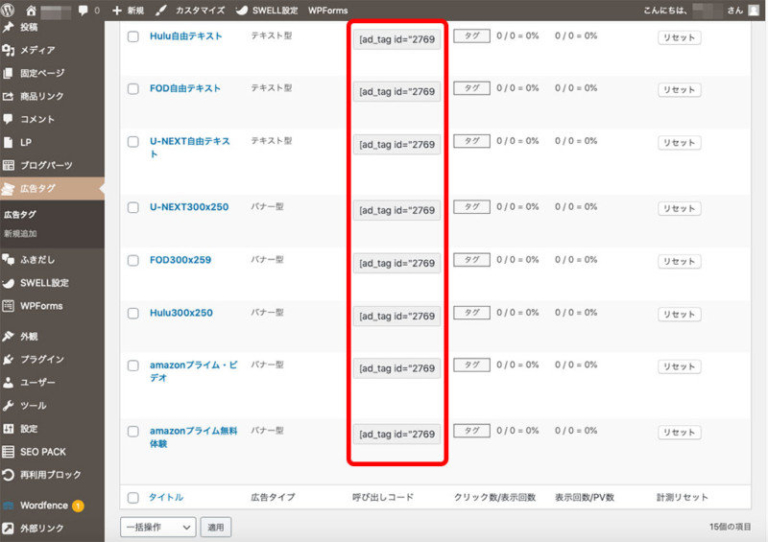Open ブログパーツ icon in sidebar

[x=8, y=165]
